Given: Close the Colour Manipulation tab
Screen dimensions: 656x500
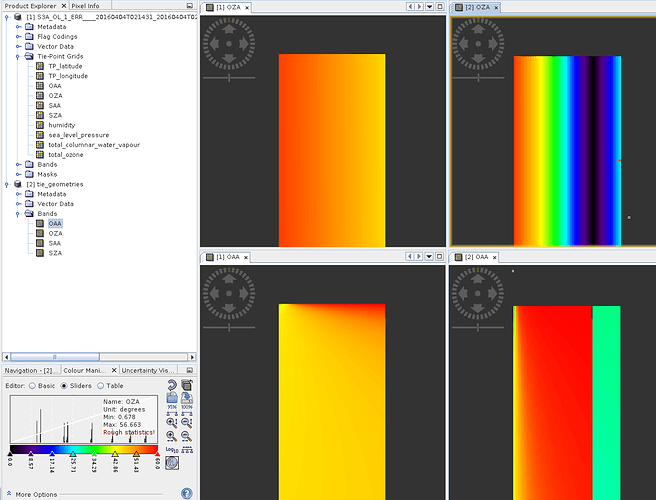Looking at the screenshot, I should pyautogui.click(x=112, y=371).
